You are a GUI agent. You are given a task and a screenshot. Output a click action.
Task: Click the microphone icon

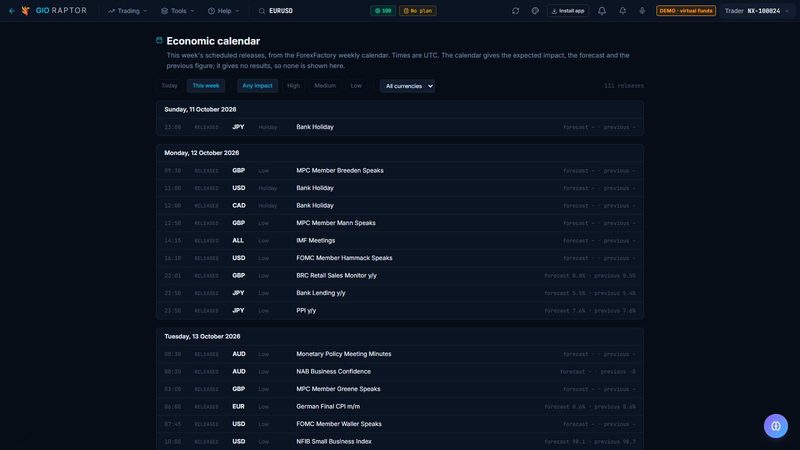[x=642, y=11]
